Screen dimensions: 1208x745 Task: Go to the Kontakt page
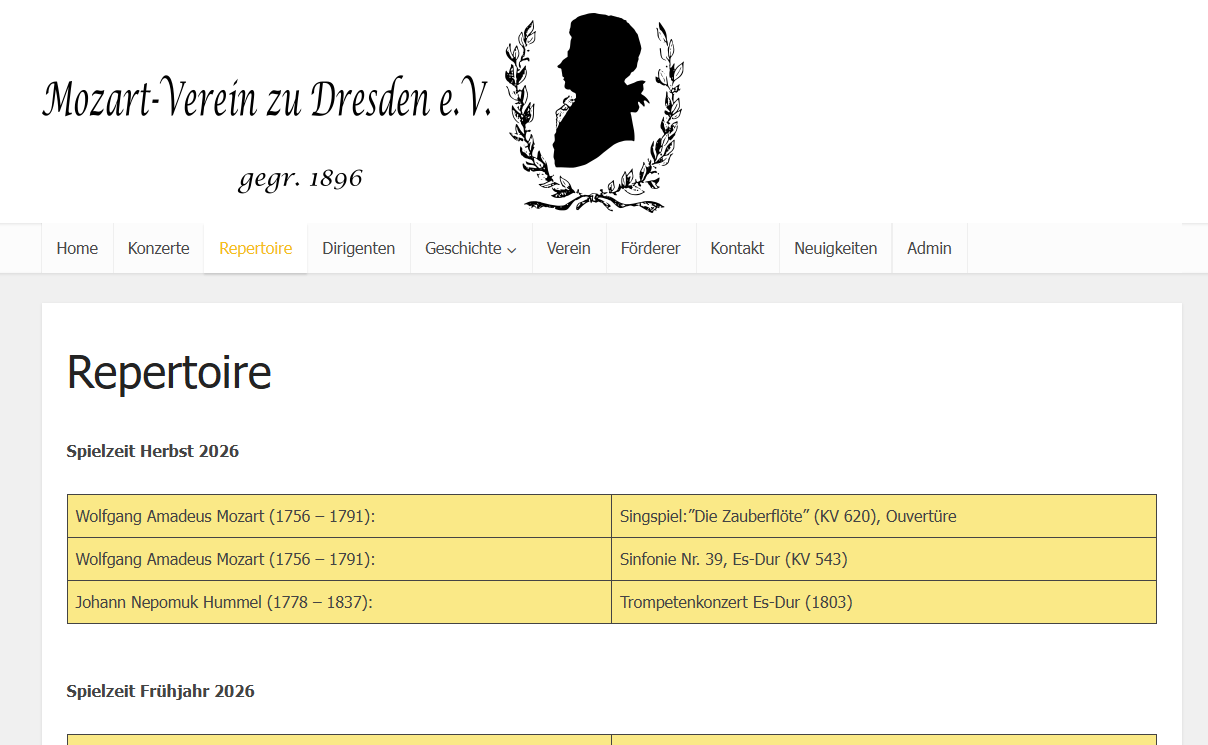737,248
